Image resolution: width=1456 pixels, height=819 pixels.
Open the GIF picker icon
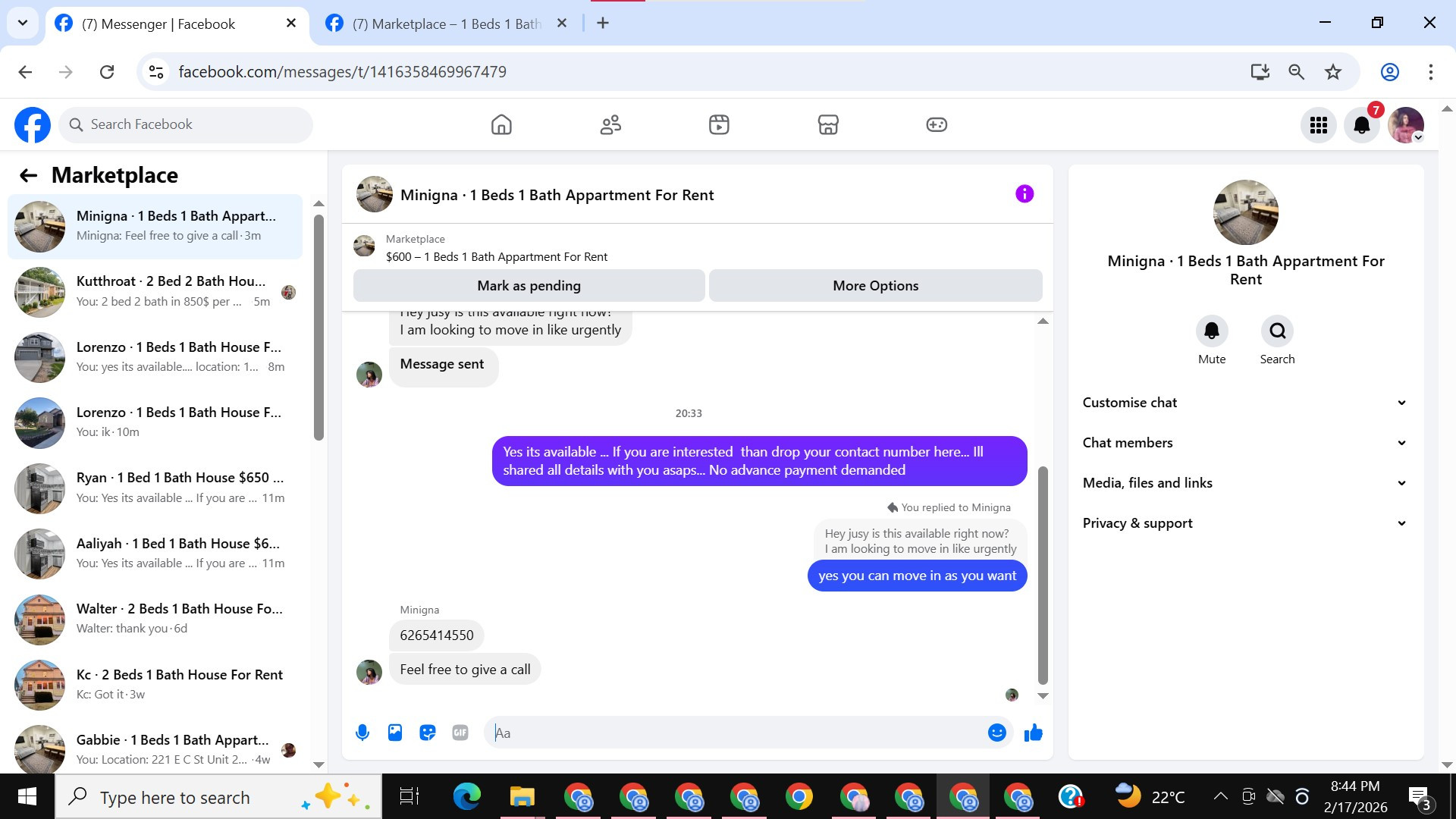(x=460, y=733)
